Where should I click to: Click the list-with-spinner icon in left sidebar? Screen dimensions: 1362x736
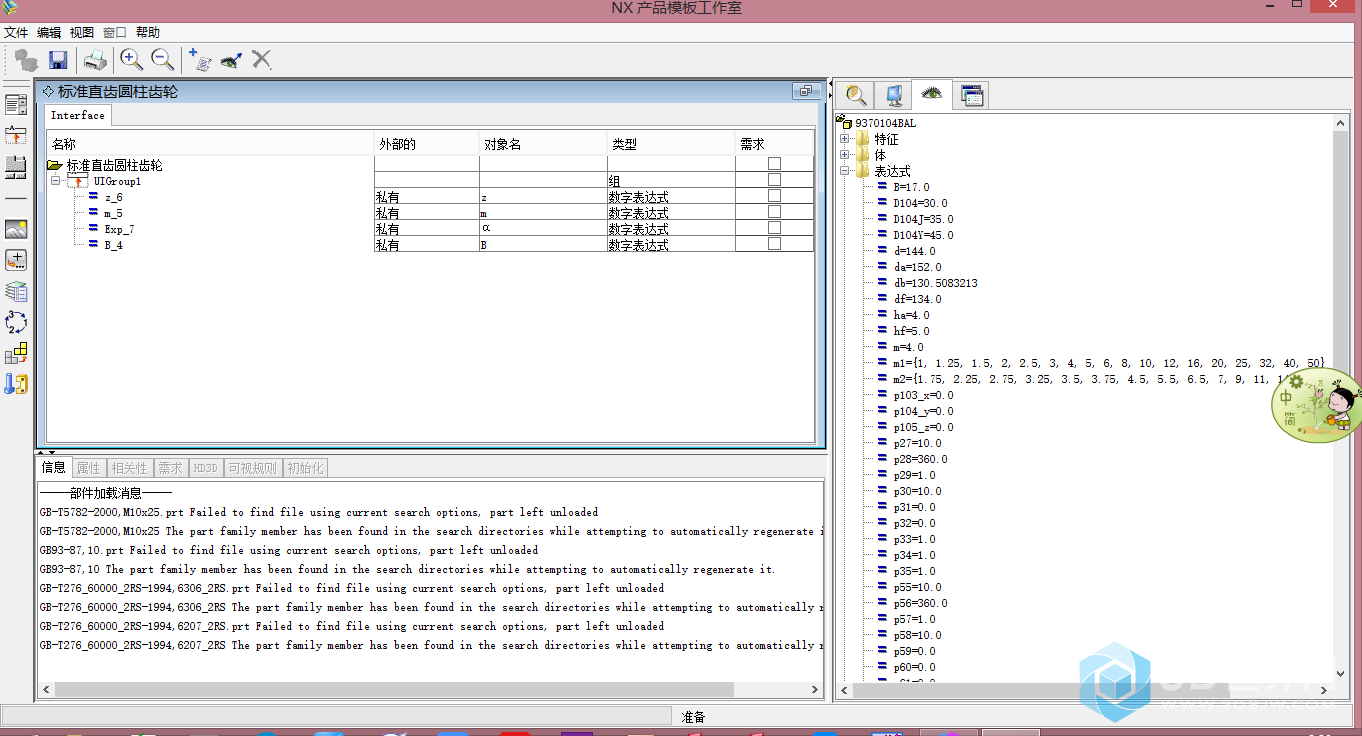point(16,104)
